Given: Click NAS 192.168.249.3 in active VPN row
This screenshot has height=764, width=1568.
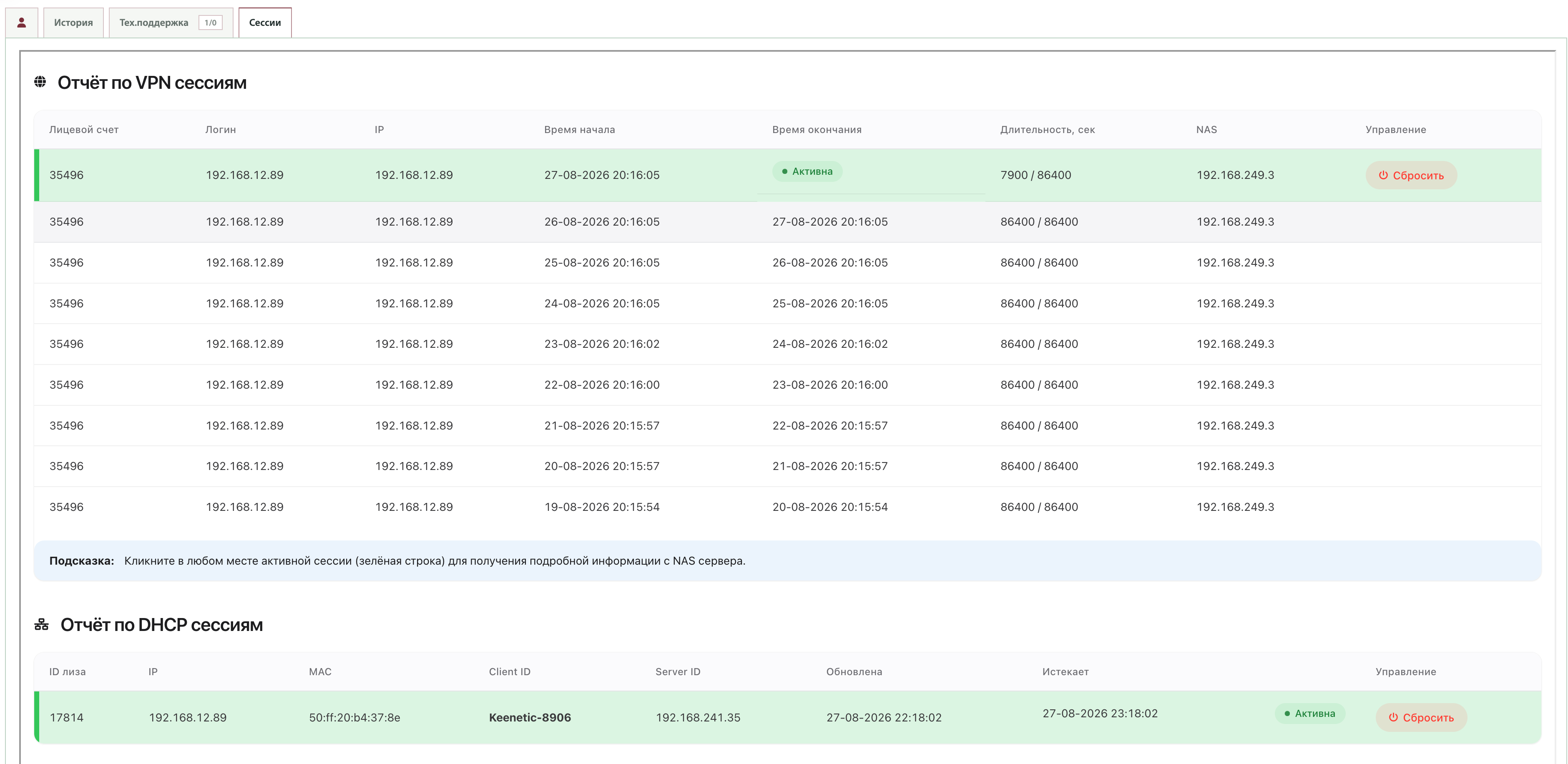Looking at the screenshot, I should [x=1235, y=175].
